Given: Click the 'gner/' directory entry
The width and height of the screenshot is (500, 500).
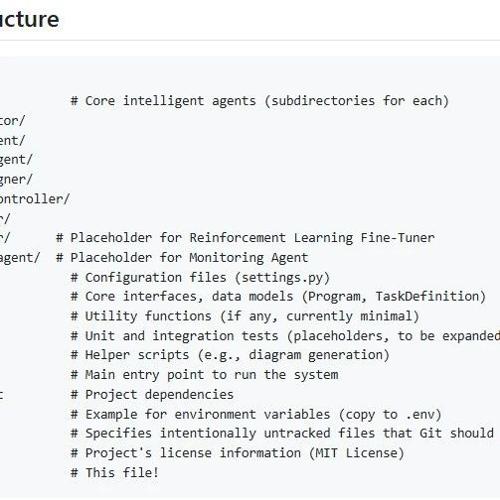Looking at the screenshot, I should click(16, 179).
